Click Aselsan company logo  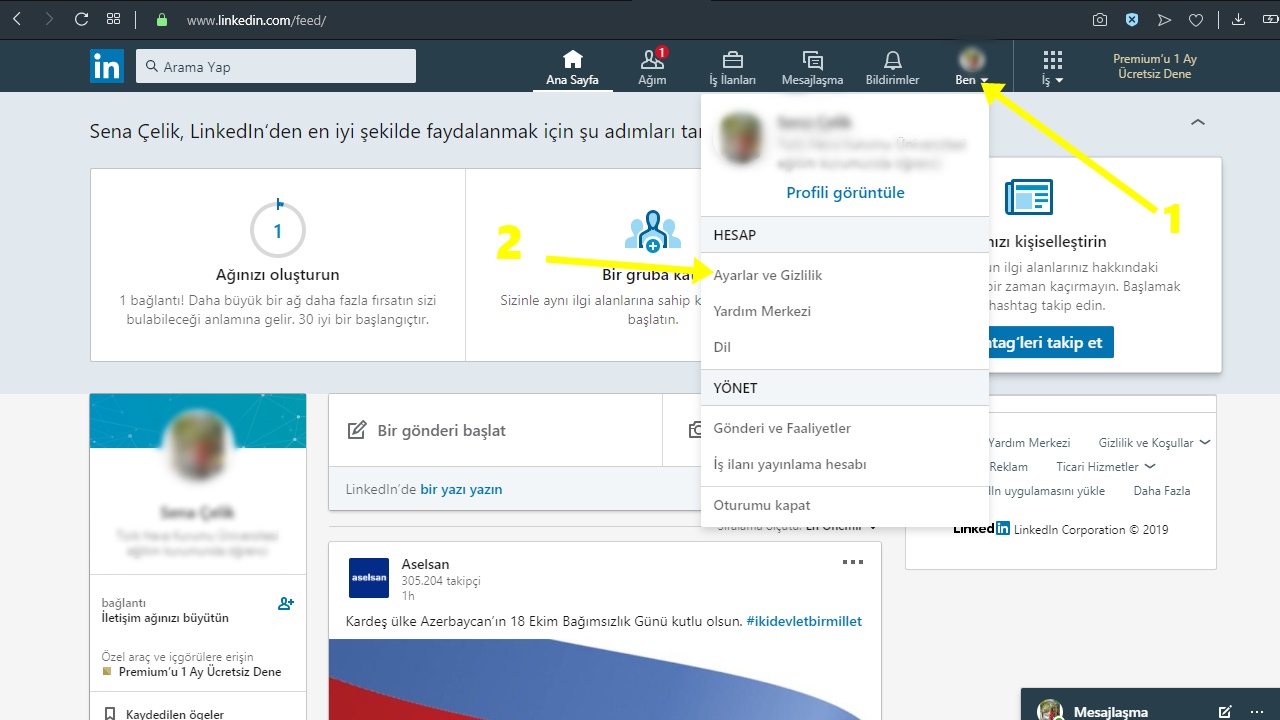(369, 578)
